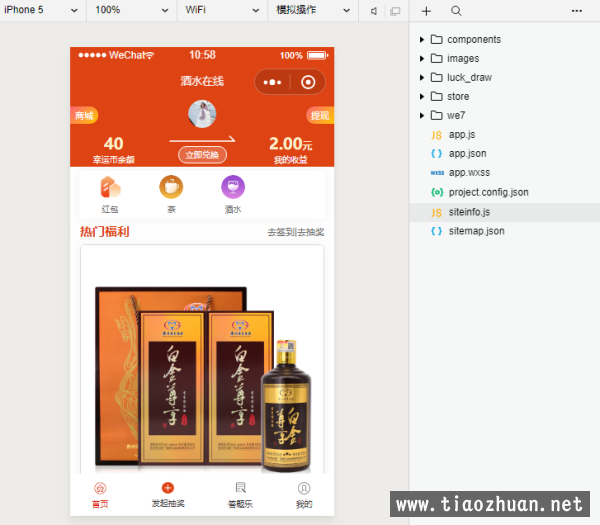Expand the we7 folder

[422, 116]
